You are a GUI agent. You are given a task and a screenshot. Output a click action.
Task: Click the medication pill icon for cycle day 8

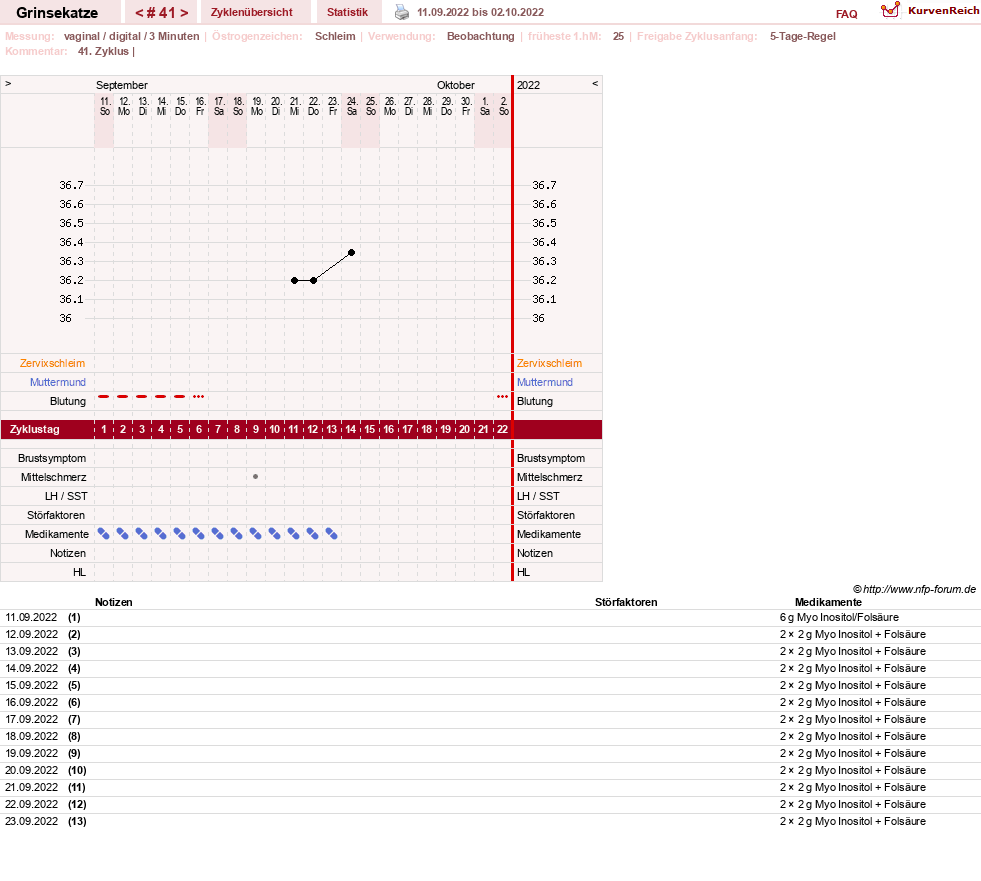(x=236, y=534)
